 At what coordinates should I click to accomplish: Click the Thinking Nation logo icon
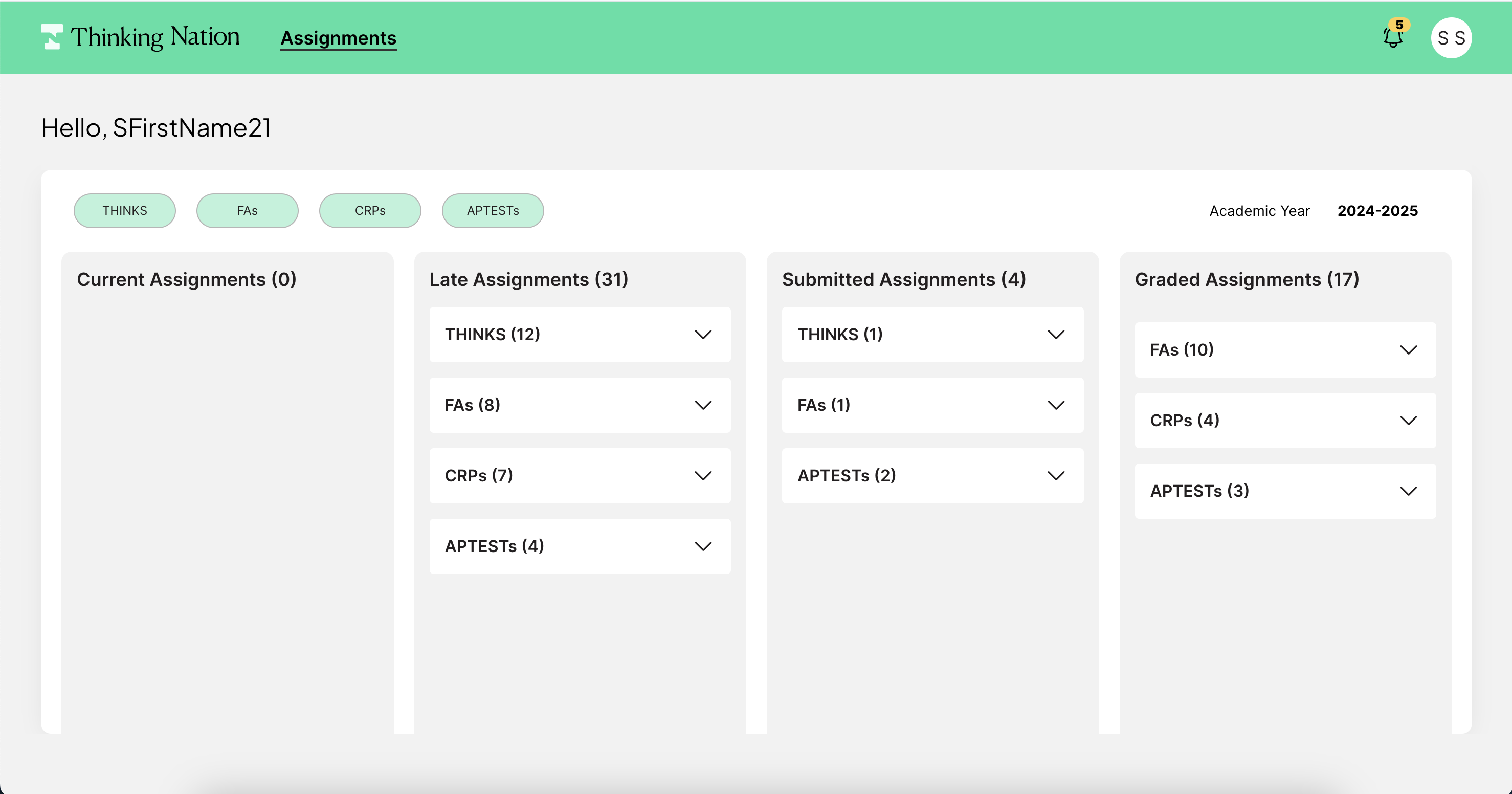[52, 37]
